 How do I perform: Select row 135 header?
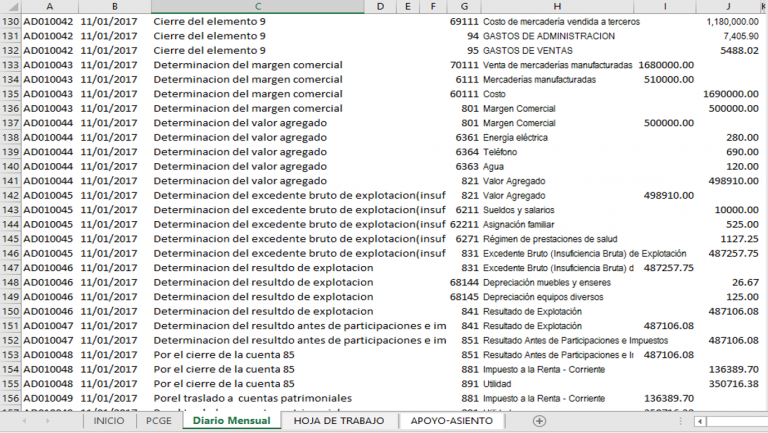coord(11,94)
